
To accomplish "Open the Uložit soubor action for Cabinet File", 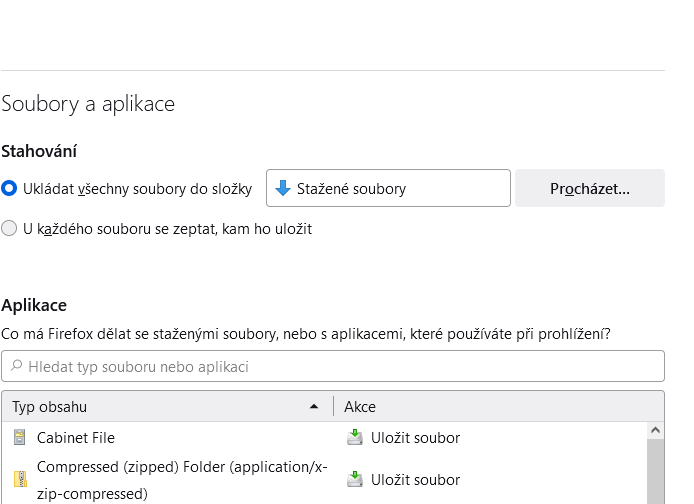I will tap(415, 437).
